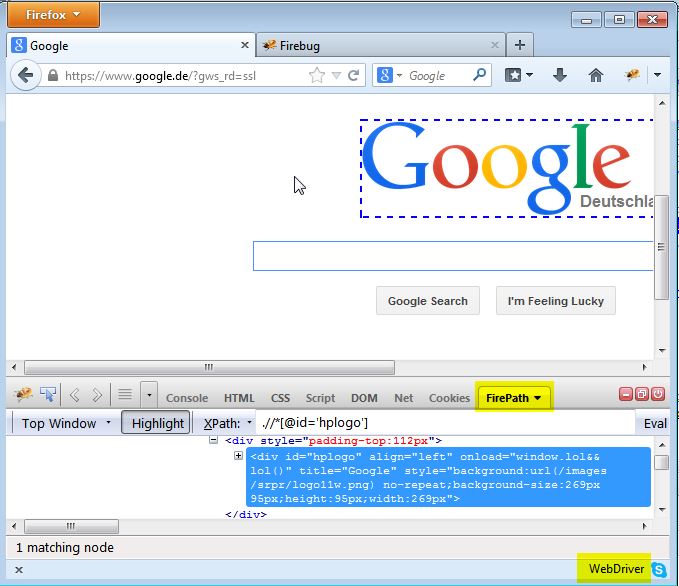Open the XPath selector type dropdown
This screenshot has height=586, width=679.
tap(228, 423)
